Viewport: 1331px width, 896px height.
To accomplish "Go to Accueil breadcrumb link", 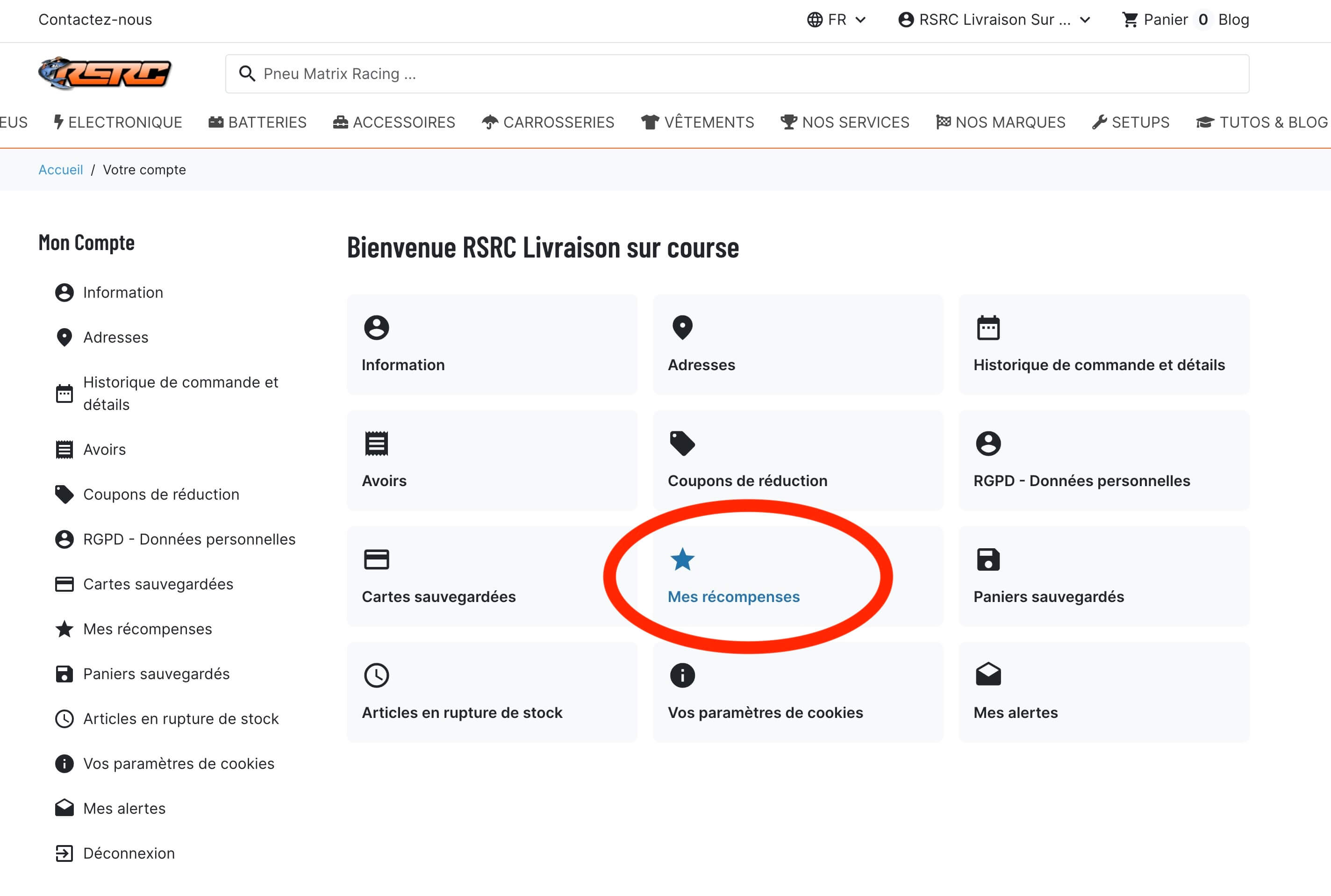I will [x=61, y=170].
